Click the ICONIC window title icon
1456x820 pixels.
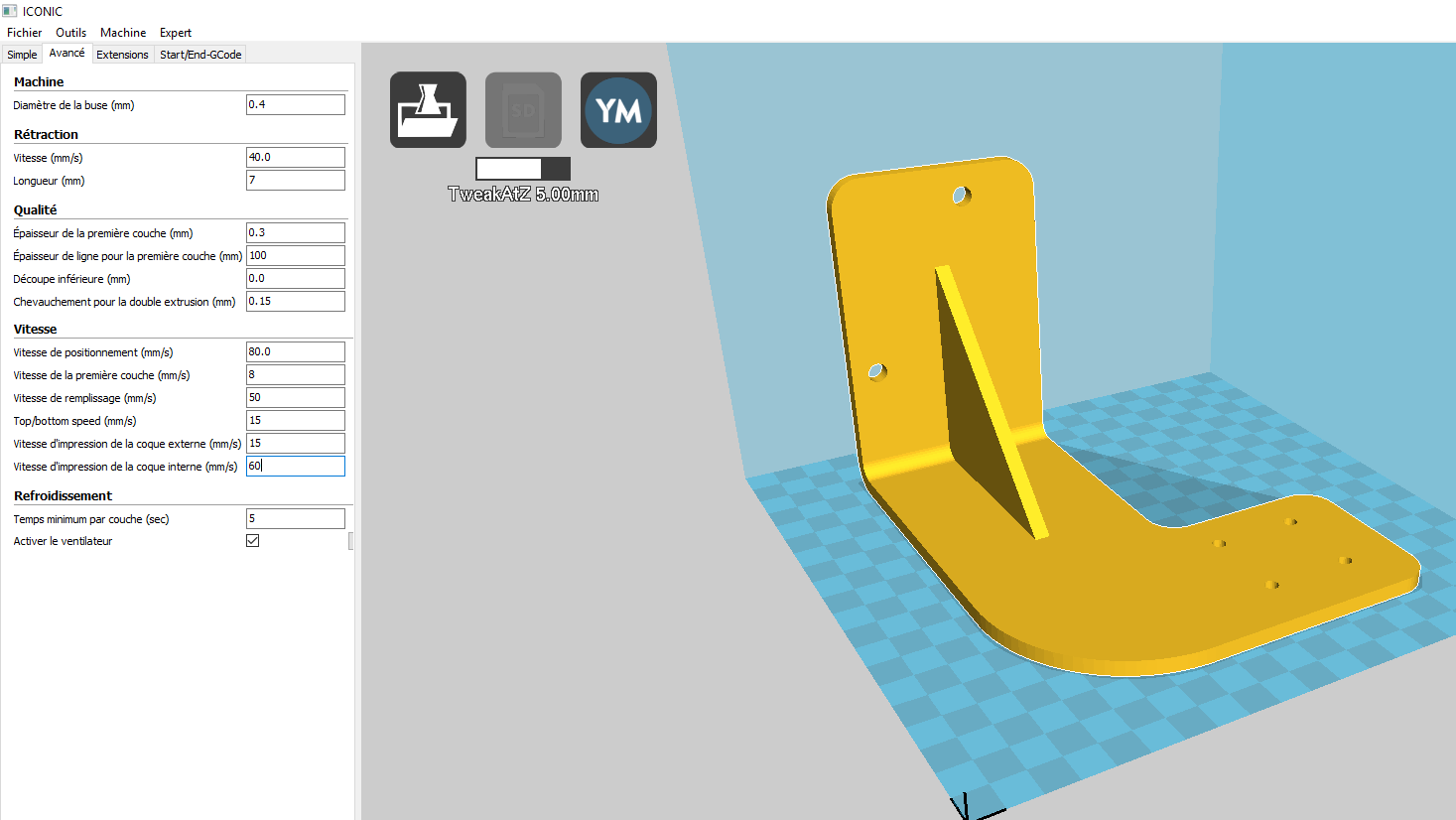coord(10,11)
